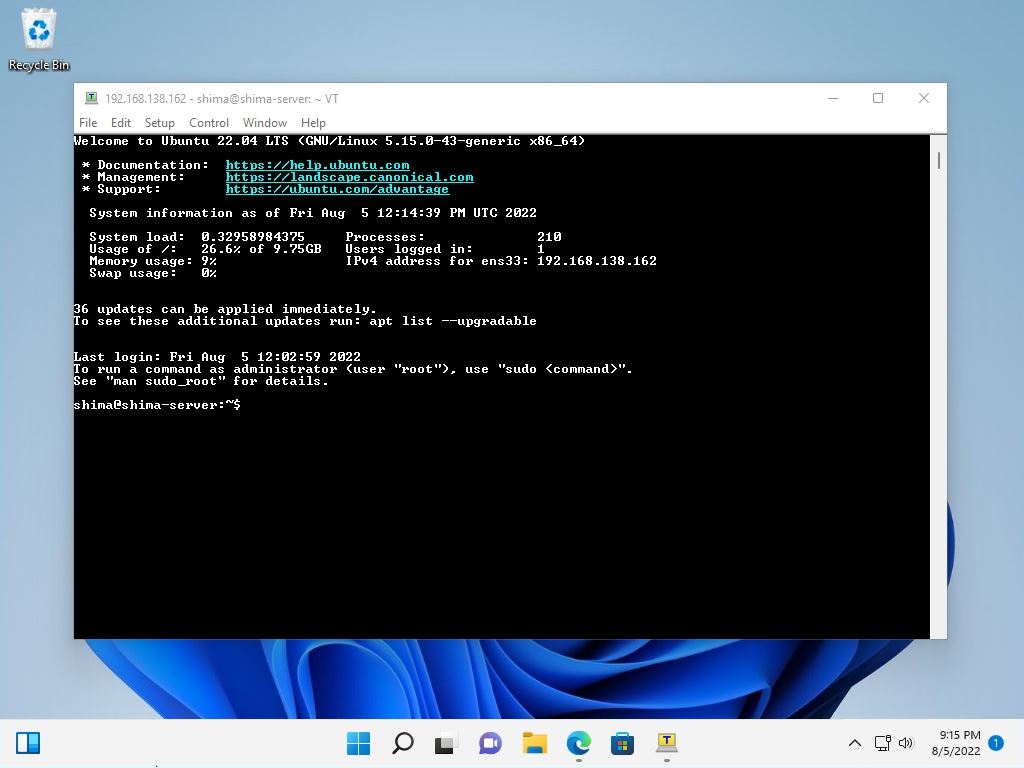This screenshot has width=1024, height=768.
Task: Click the "Last login: Fri Aug 5 12:02:59 2022" line
Action: pos(217,357)
